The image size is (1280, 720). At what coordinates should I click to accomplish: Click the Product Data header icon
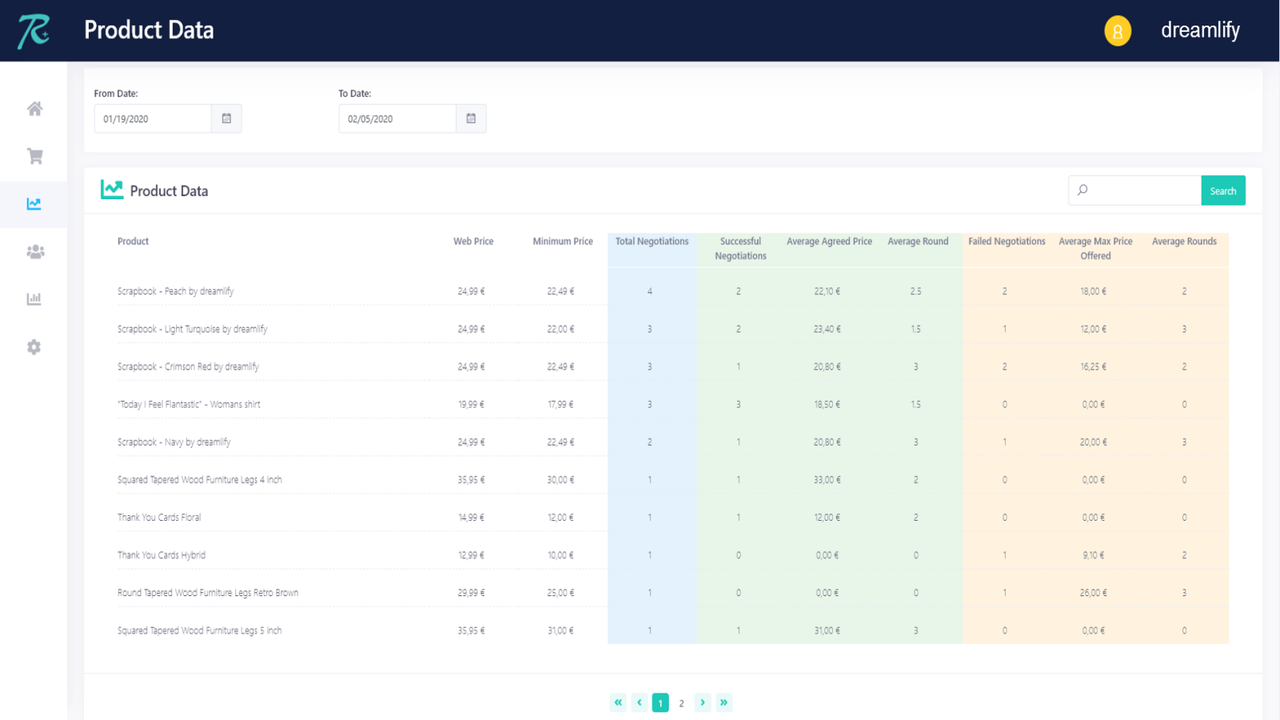111,189
